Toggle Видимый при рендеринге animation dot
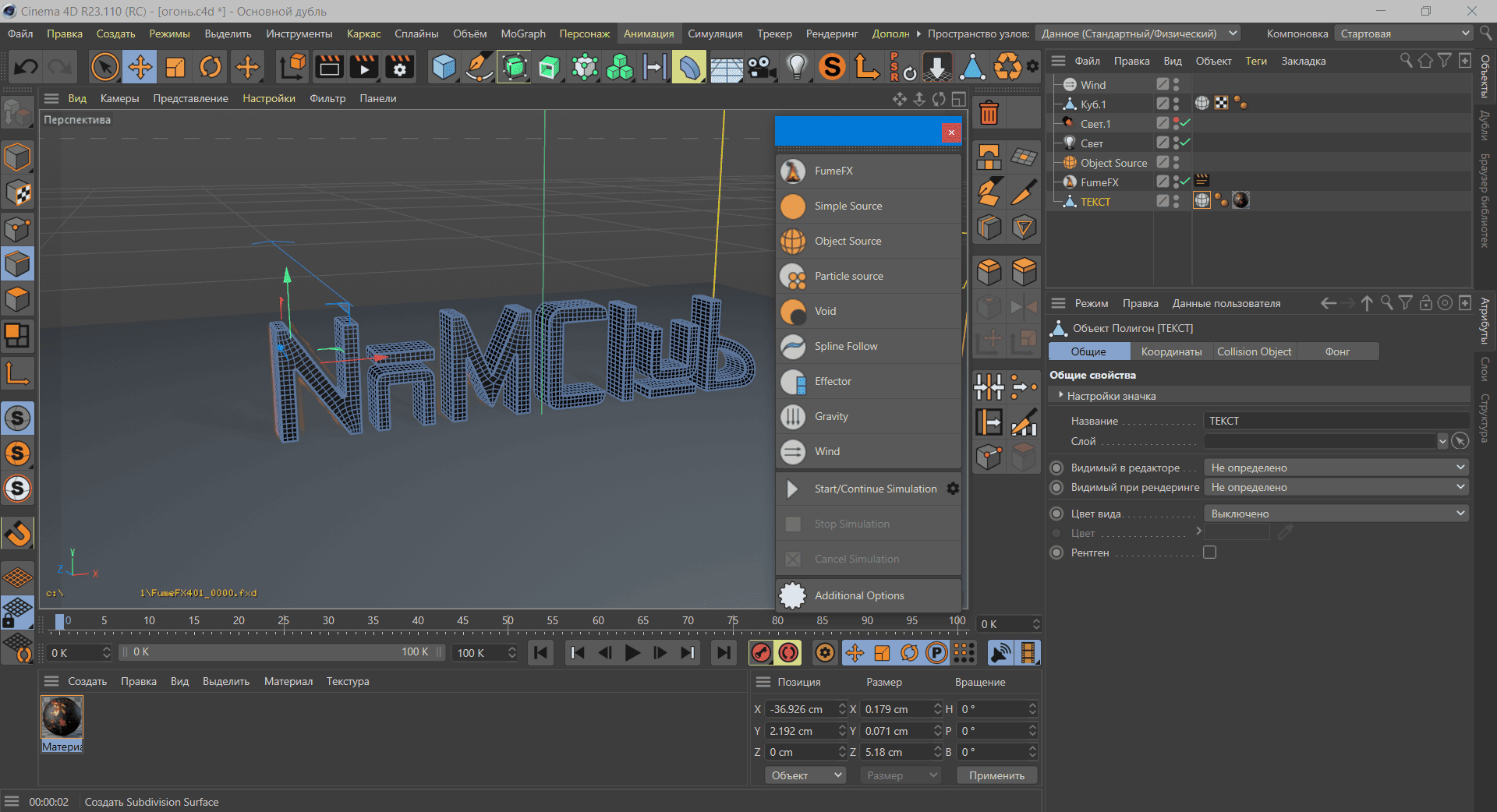 coord(1056,487)
